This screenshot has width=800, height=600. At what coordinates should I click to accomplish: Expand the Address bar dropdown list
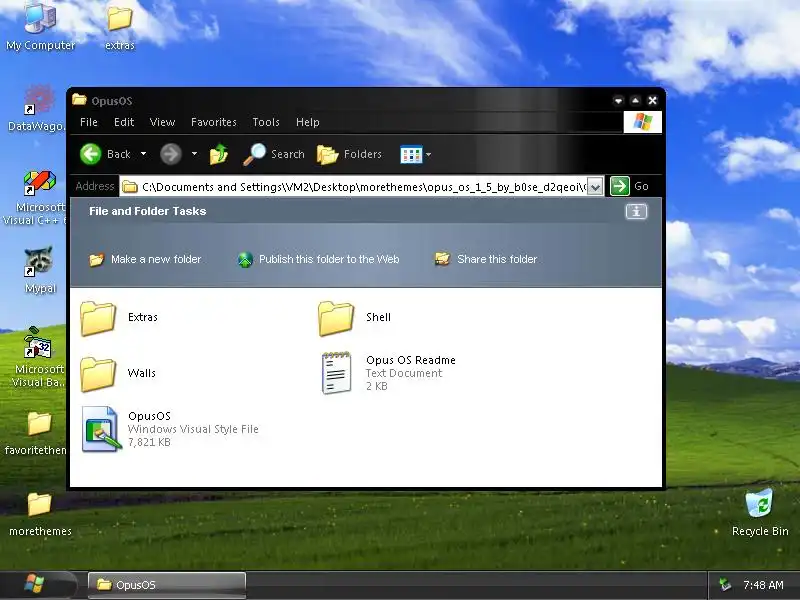[x=595, y=187]
